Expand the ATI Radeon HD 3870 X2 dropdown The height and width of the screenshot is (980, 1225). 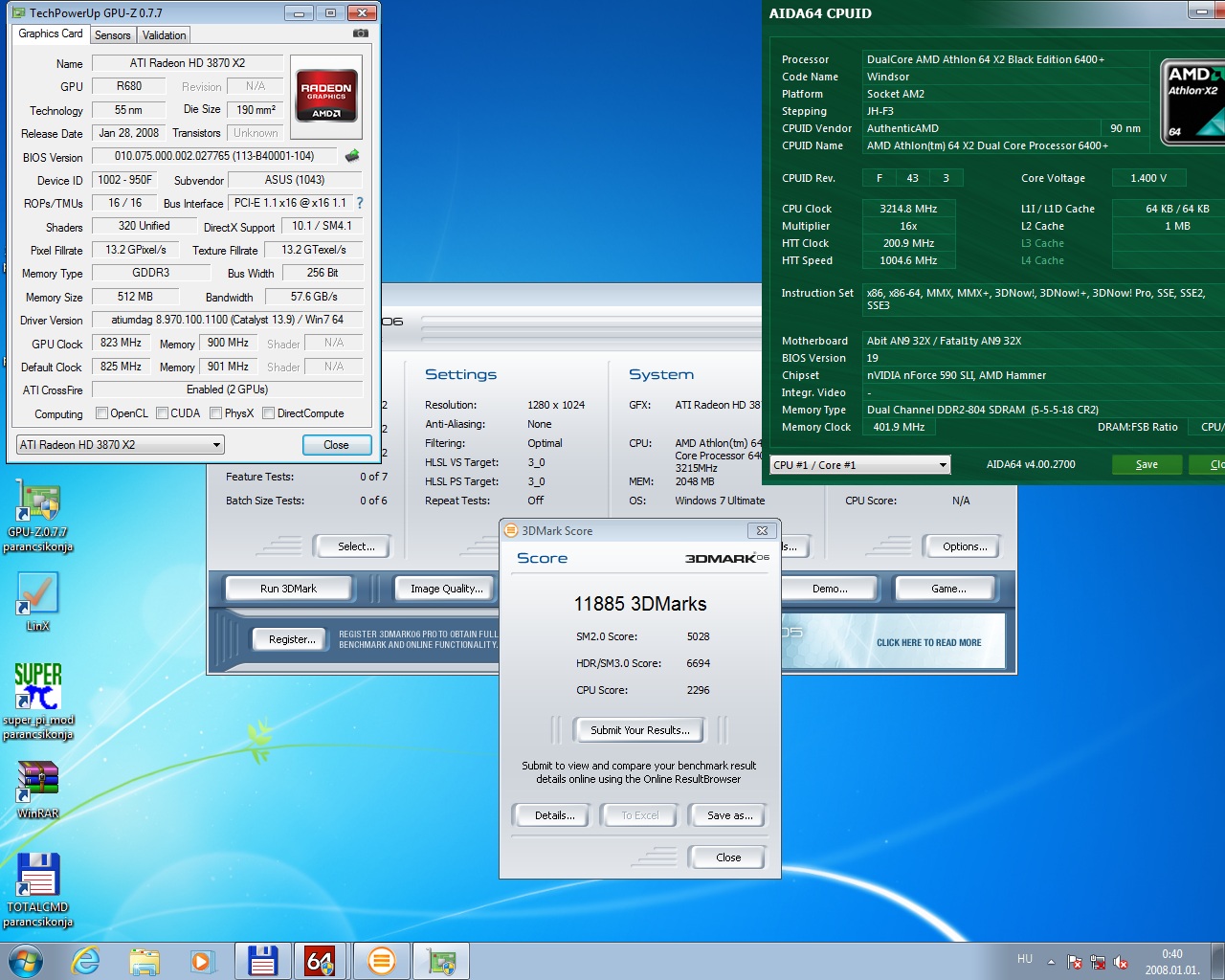point(121,445)
